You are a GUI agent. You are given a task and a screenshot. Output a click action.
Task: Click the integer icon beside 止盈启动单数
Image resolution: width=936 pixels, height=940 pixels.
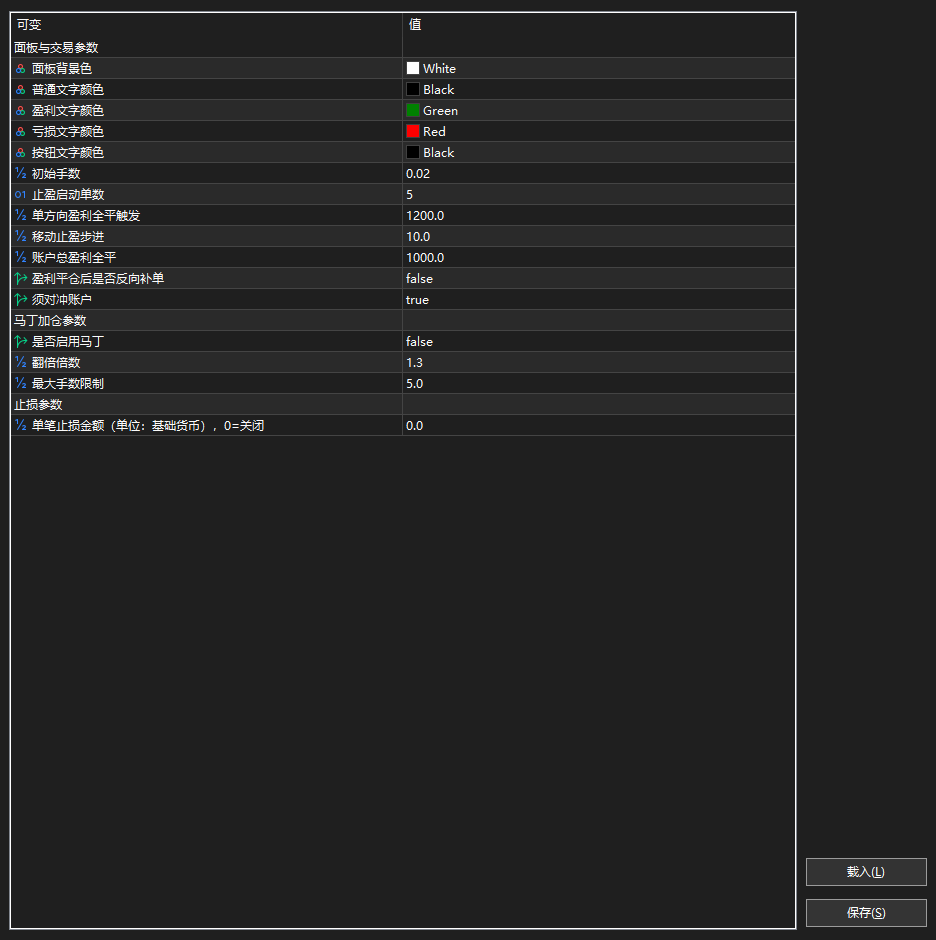pyautogui.click(x=20, y=195)
